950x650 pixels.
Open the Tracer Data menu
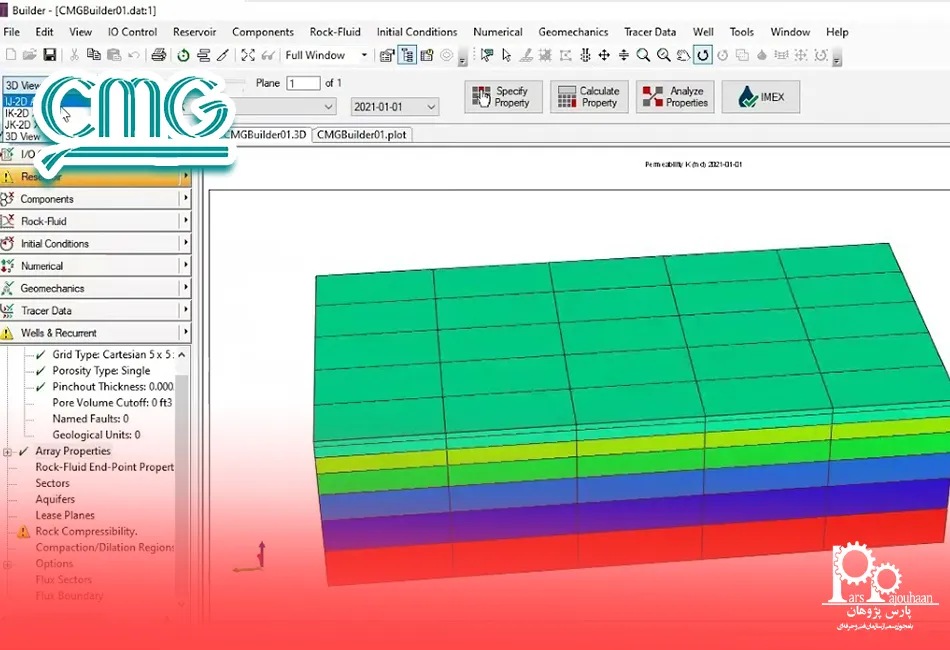[x=650, y=32]
